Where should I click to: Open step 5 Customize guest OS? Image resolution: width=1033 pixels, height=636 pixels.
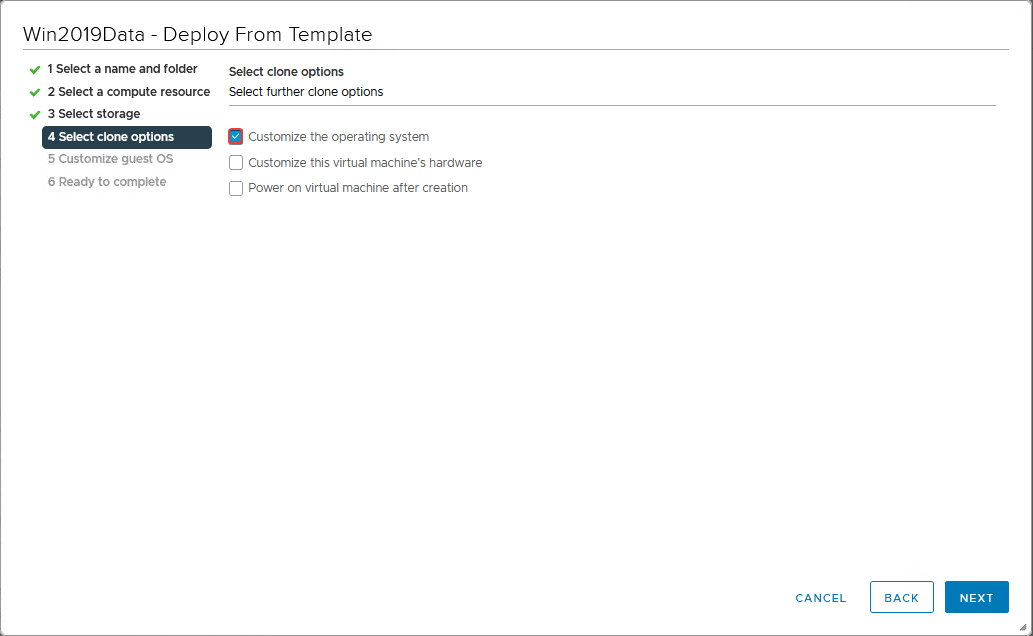[x=110, y=159]
